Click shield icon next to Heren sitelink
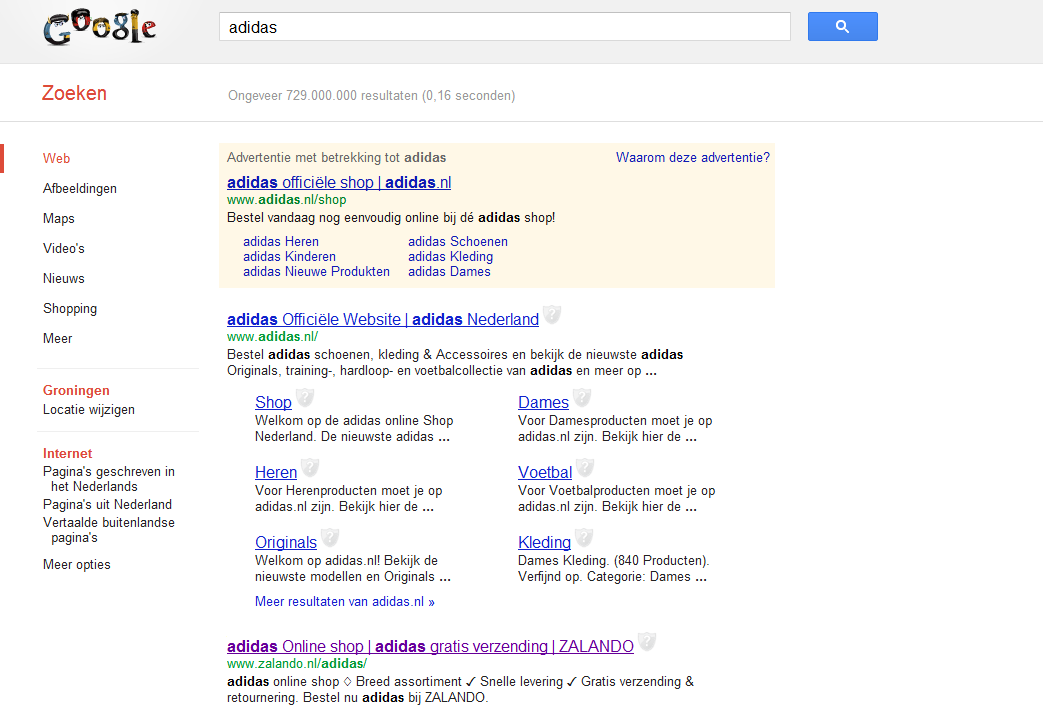The image size is (1043, 713). 310,468
